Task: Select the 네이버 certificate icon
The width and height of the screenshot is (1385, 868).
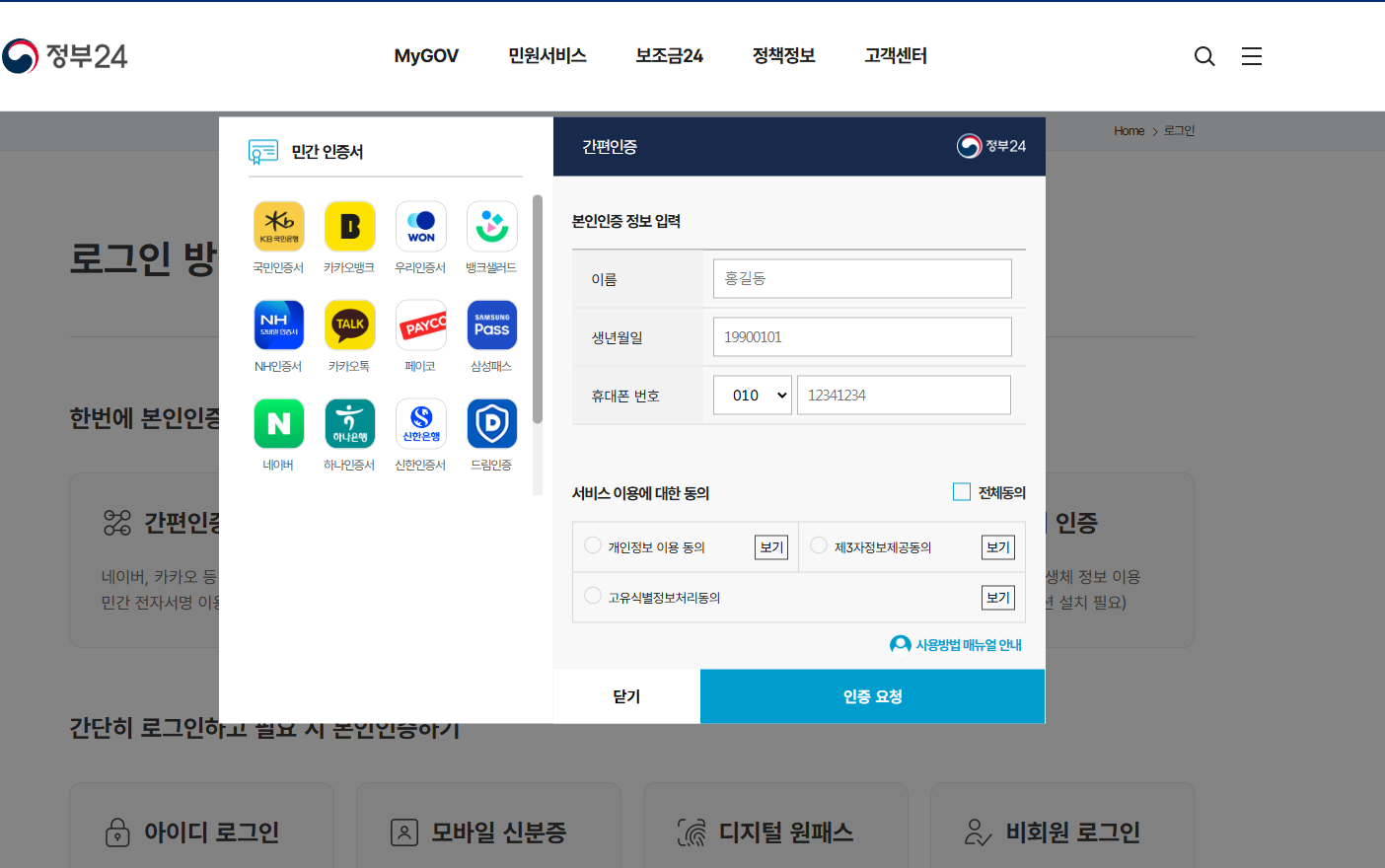Action: [279, 424]
